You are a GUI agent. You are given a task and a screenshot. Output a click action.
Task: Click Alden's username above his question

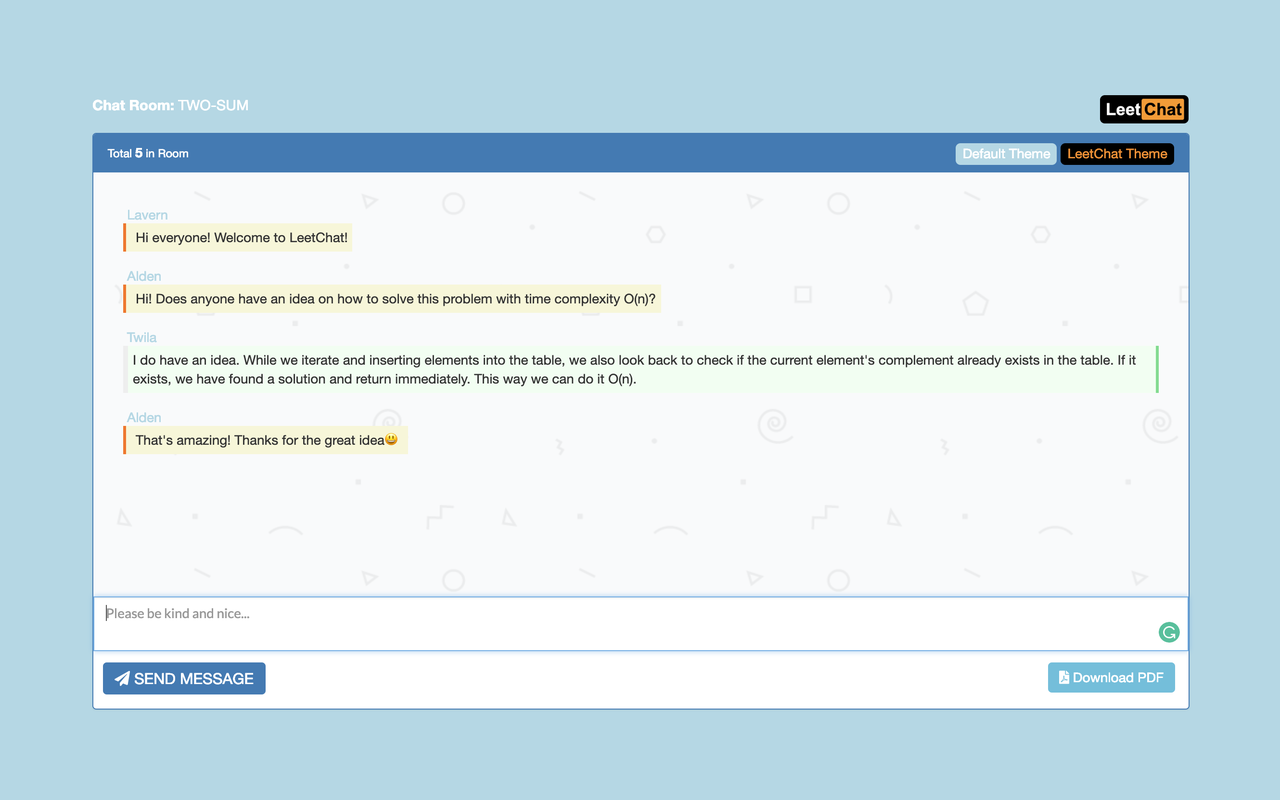(143, 276)
